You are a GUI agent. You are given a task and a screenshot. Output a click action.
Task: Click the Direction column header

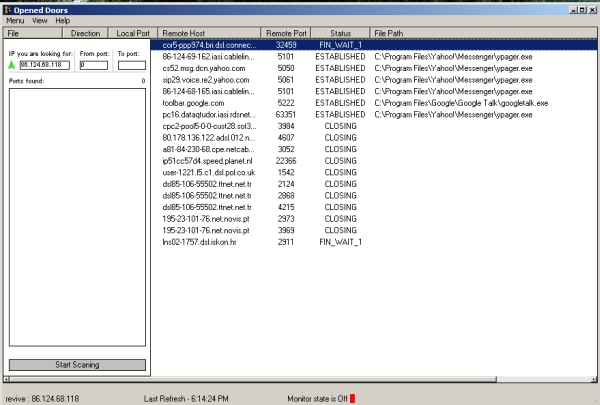pos(86,33)
